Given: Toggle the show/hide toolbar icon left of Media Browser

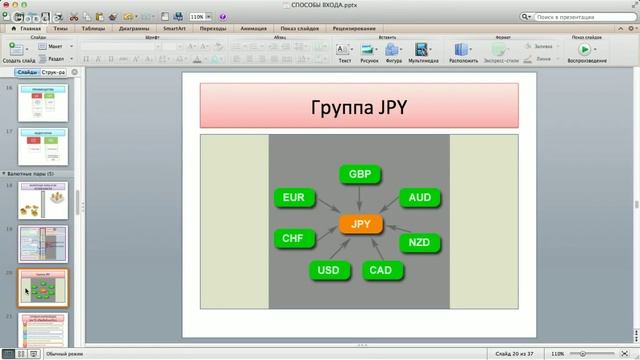Looking at the screenshot, I should 164,17.
